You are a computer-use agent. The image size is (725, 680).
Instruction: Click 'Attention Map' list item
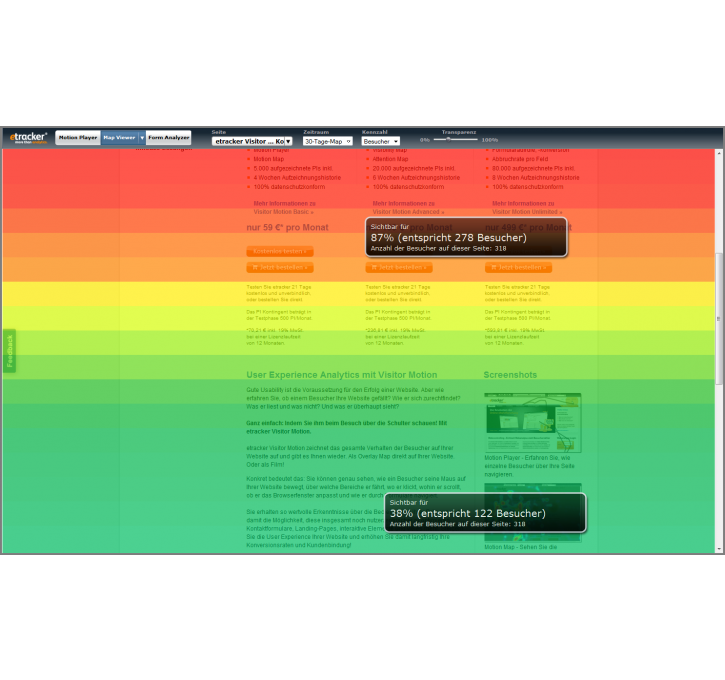tap(390, 159)
